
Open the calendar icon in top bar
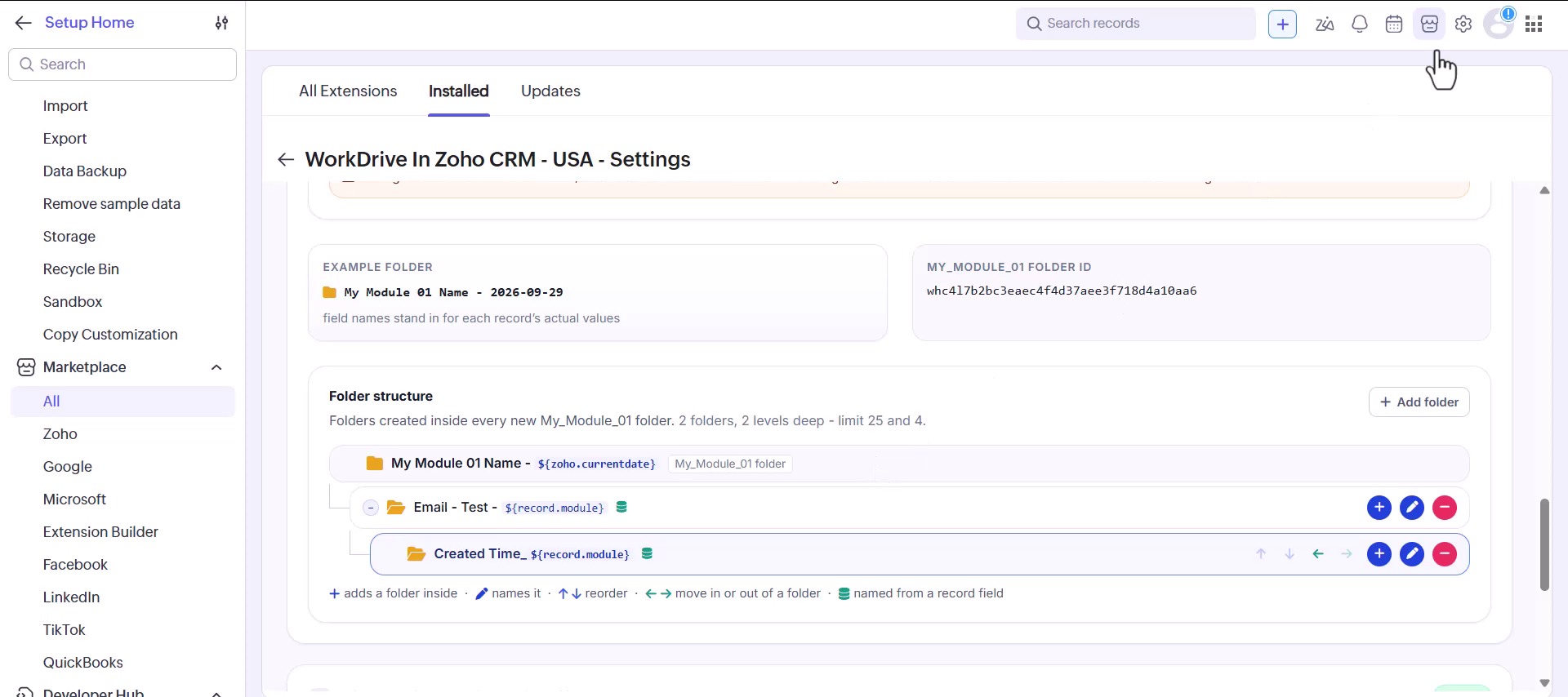click(x=1394, y=24)
